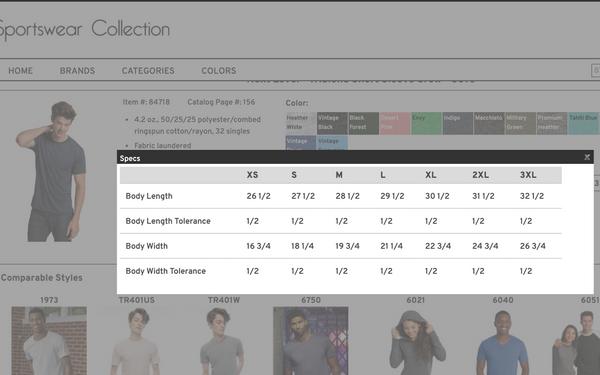This screenshot has width=600, height=375.
Task: Click the Body Length Tolerance row label
Action: coord(168,221)
